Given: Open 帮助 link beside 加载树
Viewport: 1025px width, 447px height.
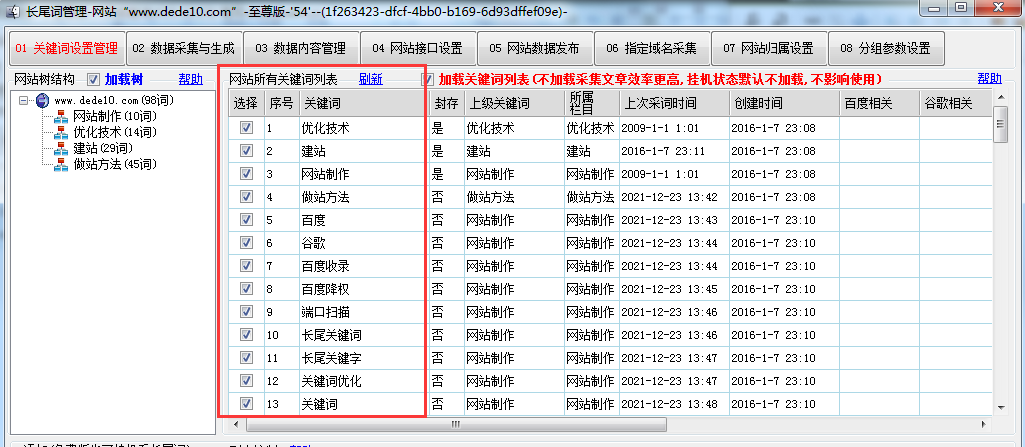Looking at the screenshot, I should point(190,80).
